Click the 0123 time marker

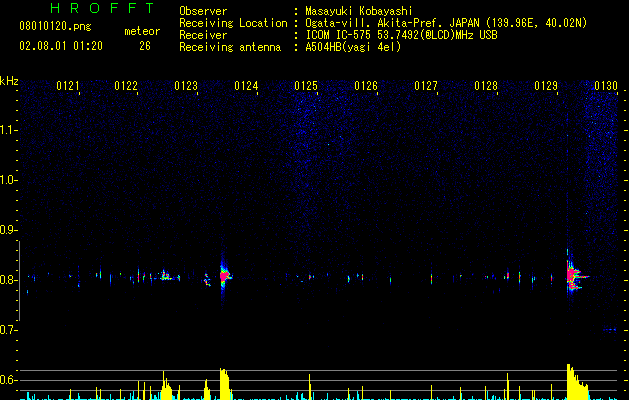click(x=186, y=86)
